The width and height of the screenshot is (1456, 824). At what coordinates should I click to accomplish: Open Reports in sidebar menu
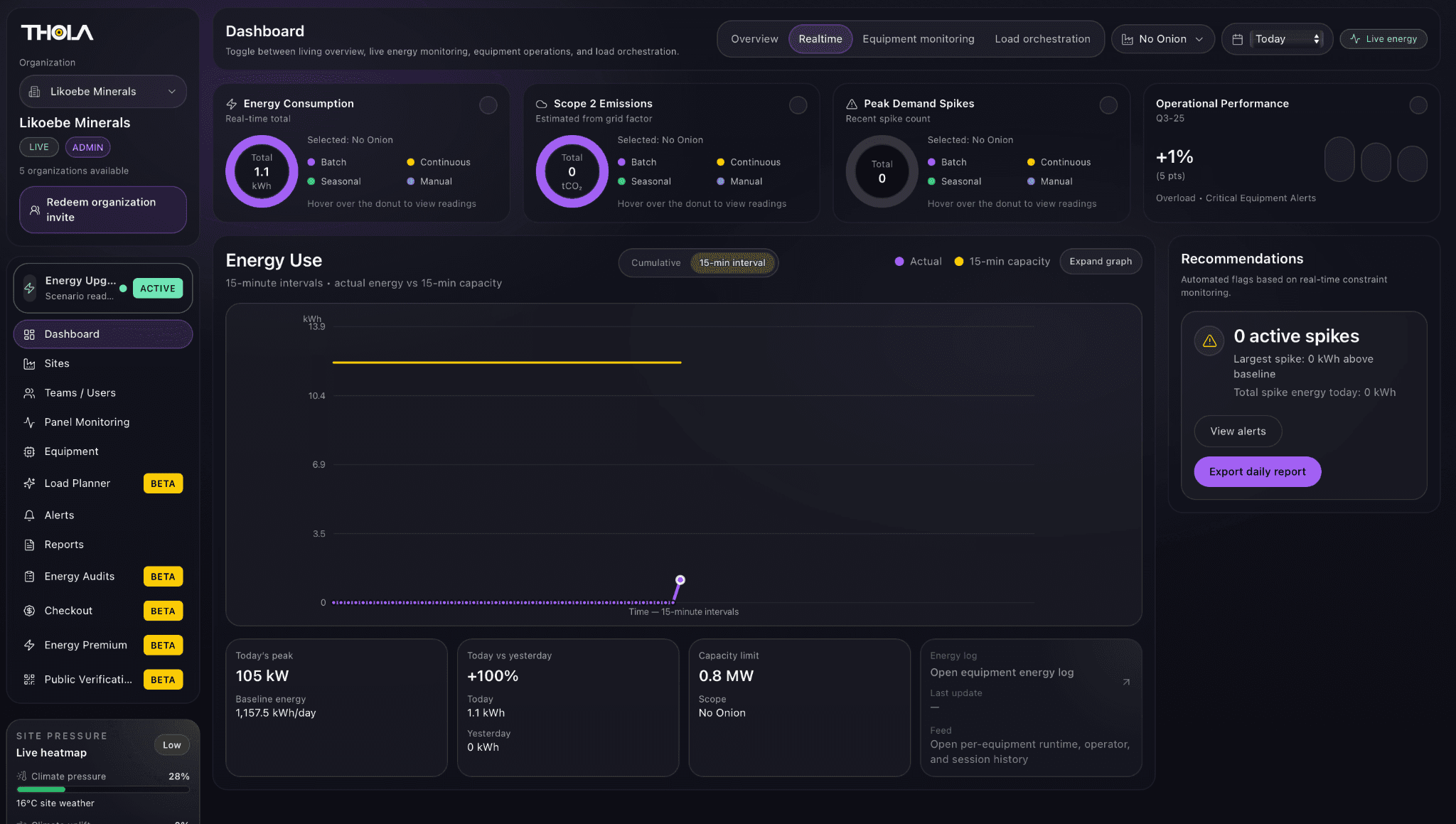coord(103,545)
